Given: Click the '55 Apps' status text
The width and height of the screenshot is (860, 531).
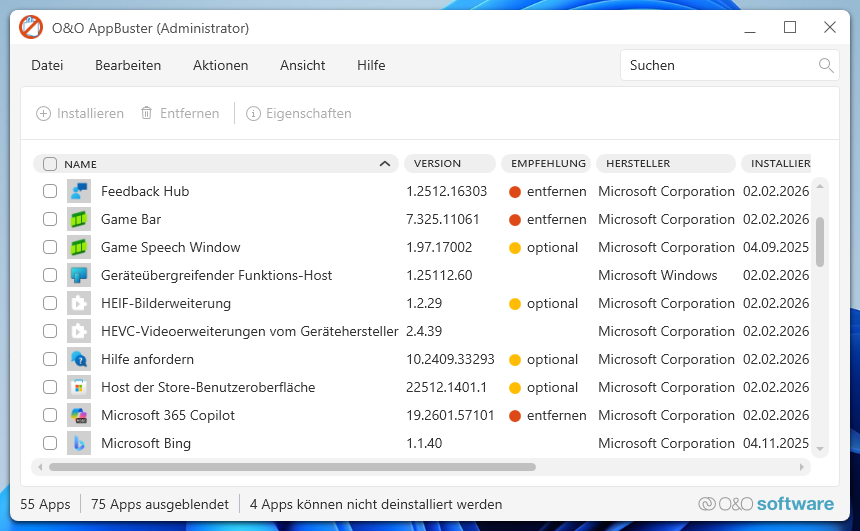Looking at the screenshot, I should coord(46,504).
